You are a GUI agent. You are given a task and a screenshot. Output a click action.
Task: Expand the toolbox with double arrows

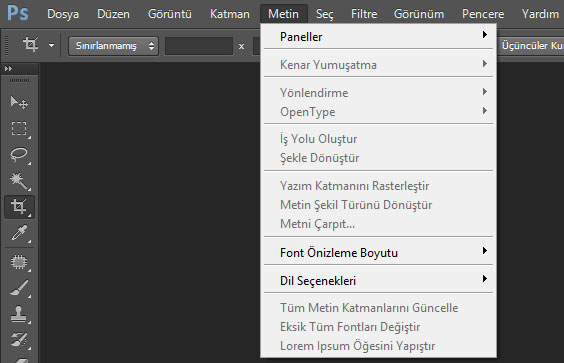(x=8, y=68)
